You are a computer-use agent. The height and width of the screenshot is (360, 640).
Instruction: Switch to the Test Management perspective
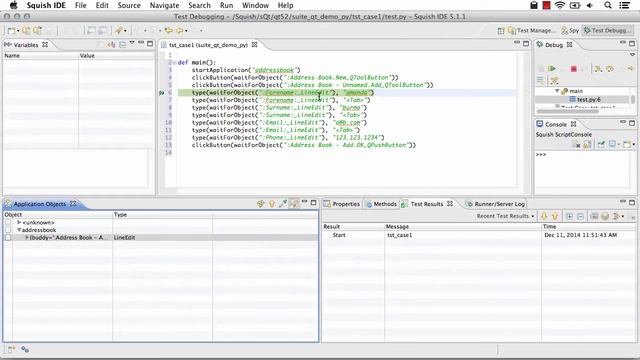pos(532,31)
